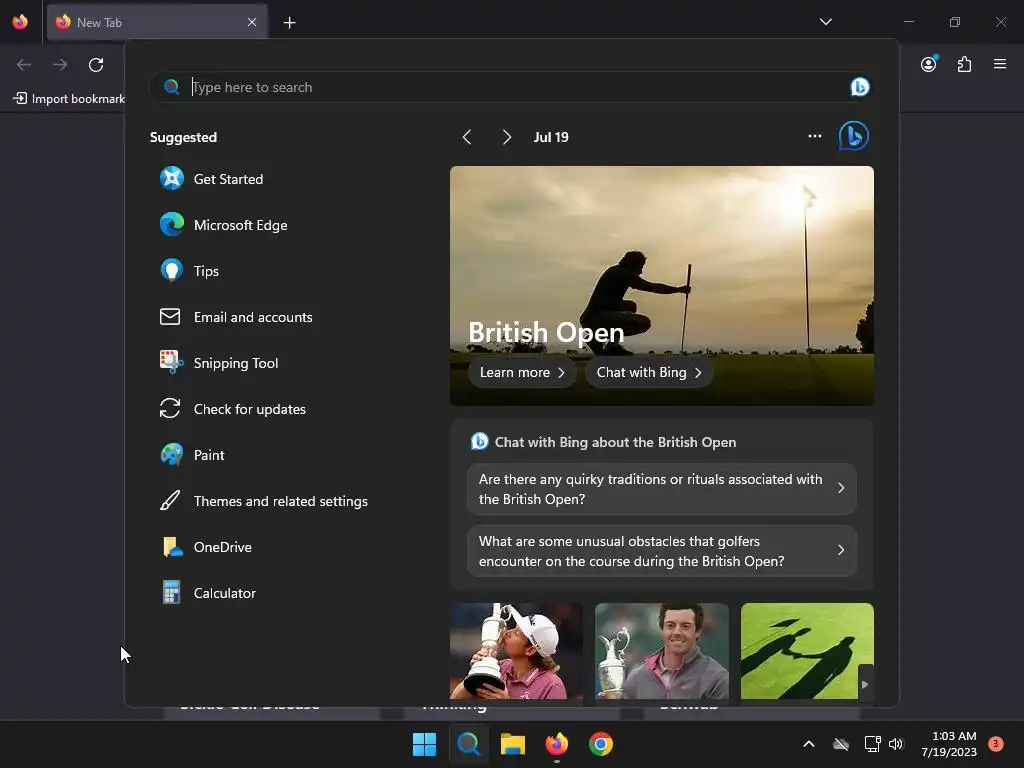
Task: Open Firefox from the taskbar
Action: tap(556, 744)
